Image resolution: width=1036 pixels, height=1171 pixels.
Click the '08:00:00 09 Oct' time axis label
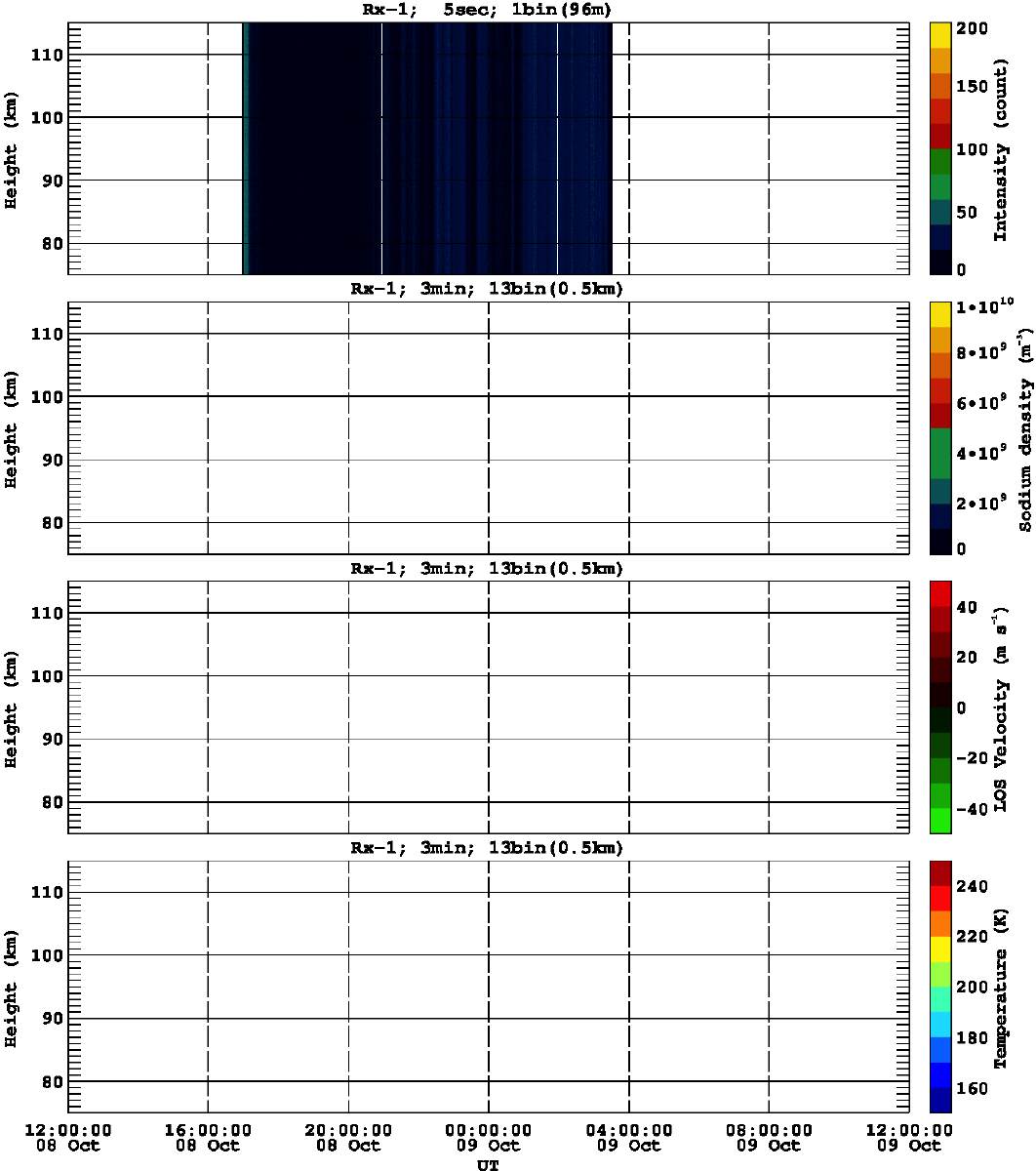(x=770, y=1136)
